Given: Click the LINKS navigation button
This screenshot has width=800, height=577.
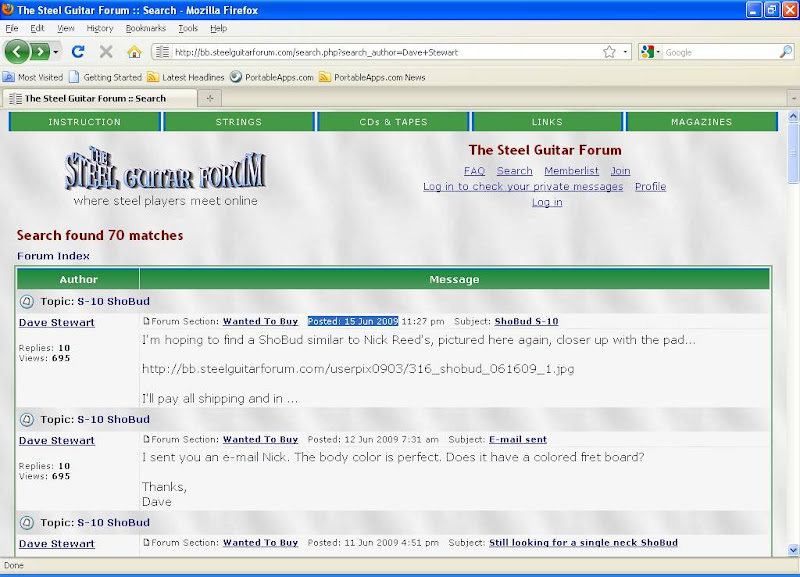Looking at the screenshot, I should (x=547, y=122).
